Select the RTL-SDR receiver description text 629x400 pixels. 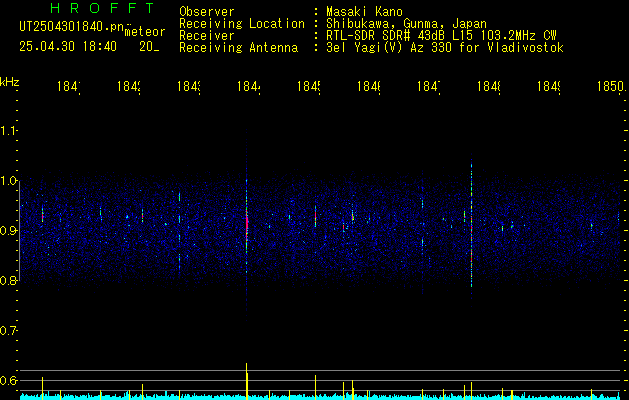[x=441, y=36]
